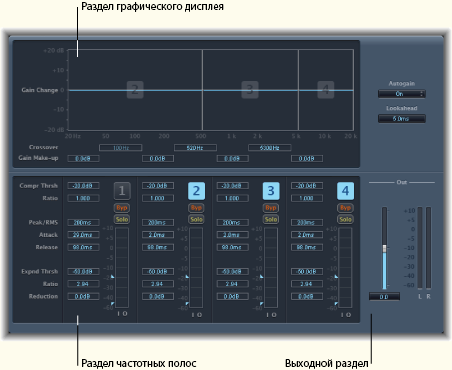Click Byp button for band 3
This screenshot has width=452, height=370.
pyautogui.click(x=271, y=208)
